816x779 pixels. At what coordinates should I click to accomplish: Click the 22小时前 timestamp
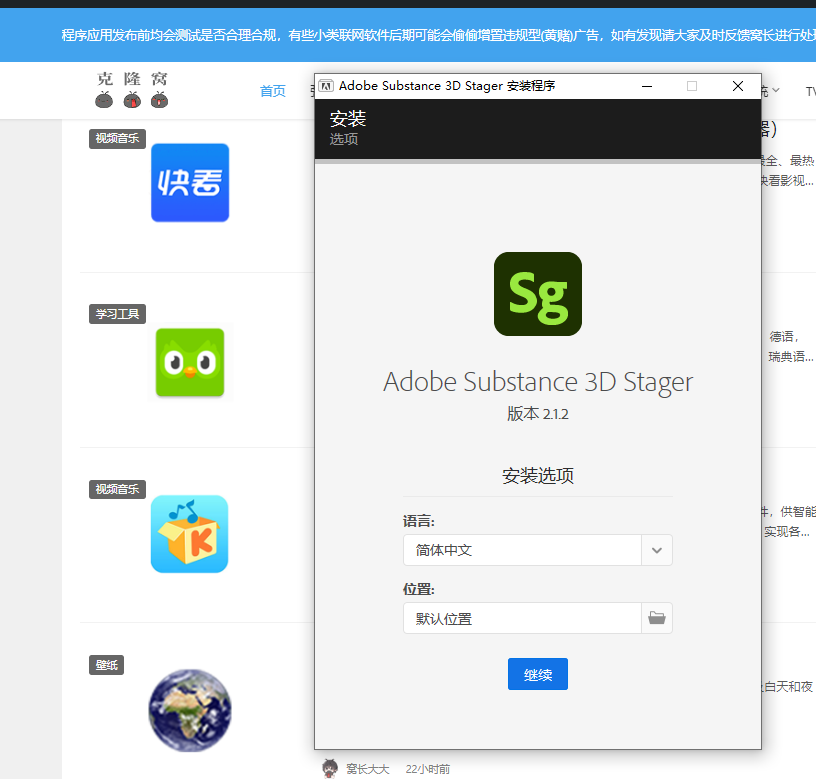tap(428, 769)
